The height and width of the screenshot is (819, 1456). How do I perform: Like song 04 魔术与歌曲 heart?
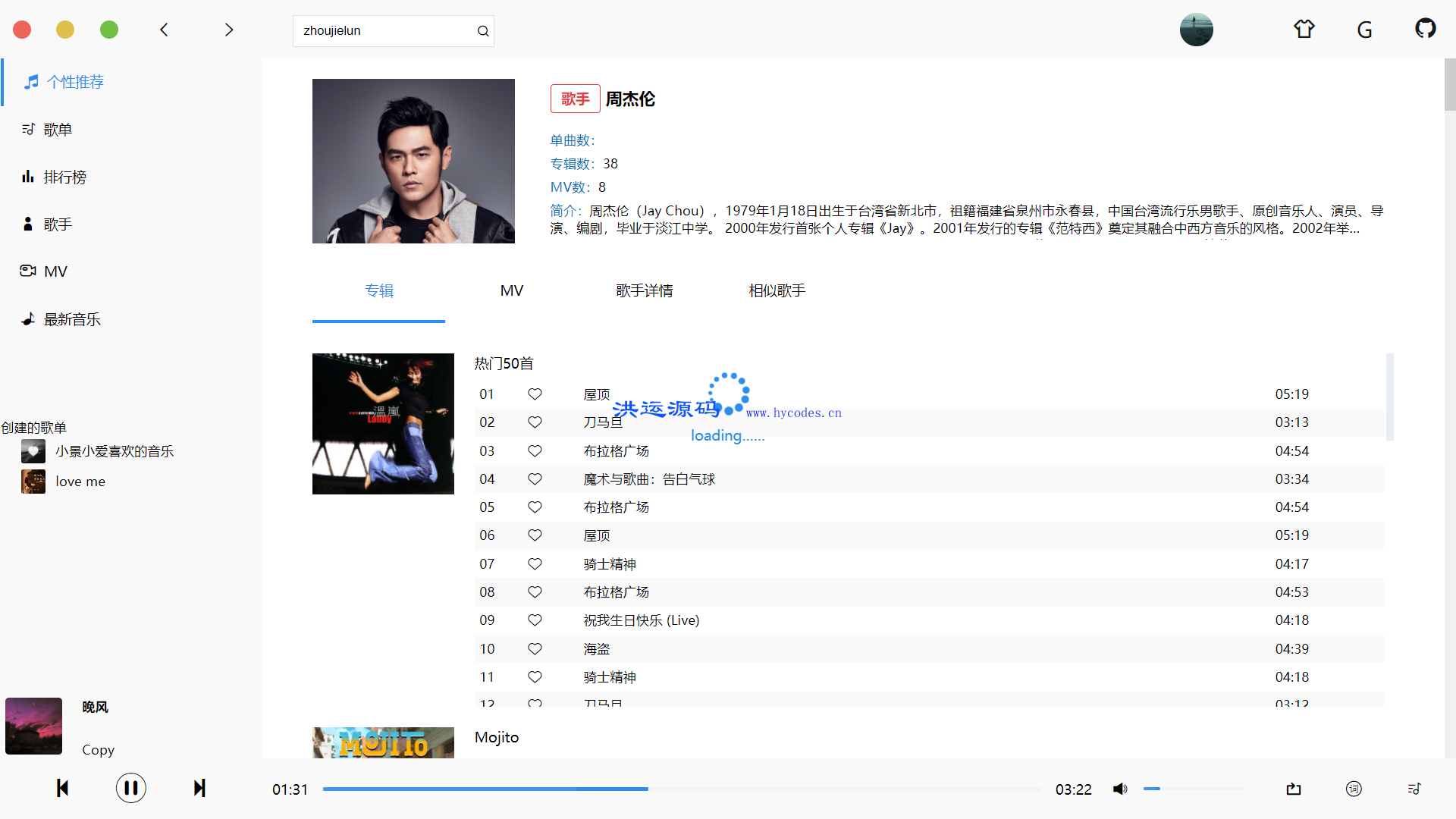tap(535, 479)
